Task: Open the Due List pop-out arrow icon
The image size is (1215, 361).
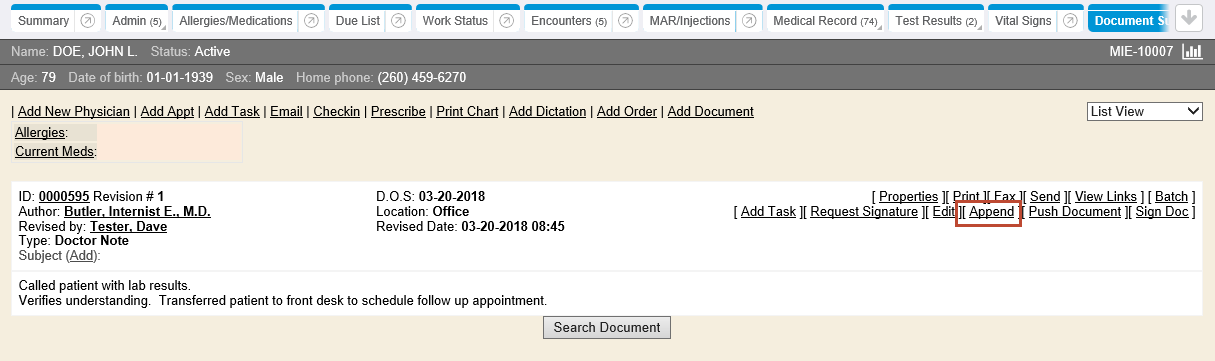Action: click(399, 21)
